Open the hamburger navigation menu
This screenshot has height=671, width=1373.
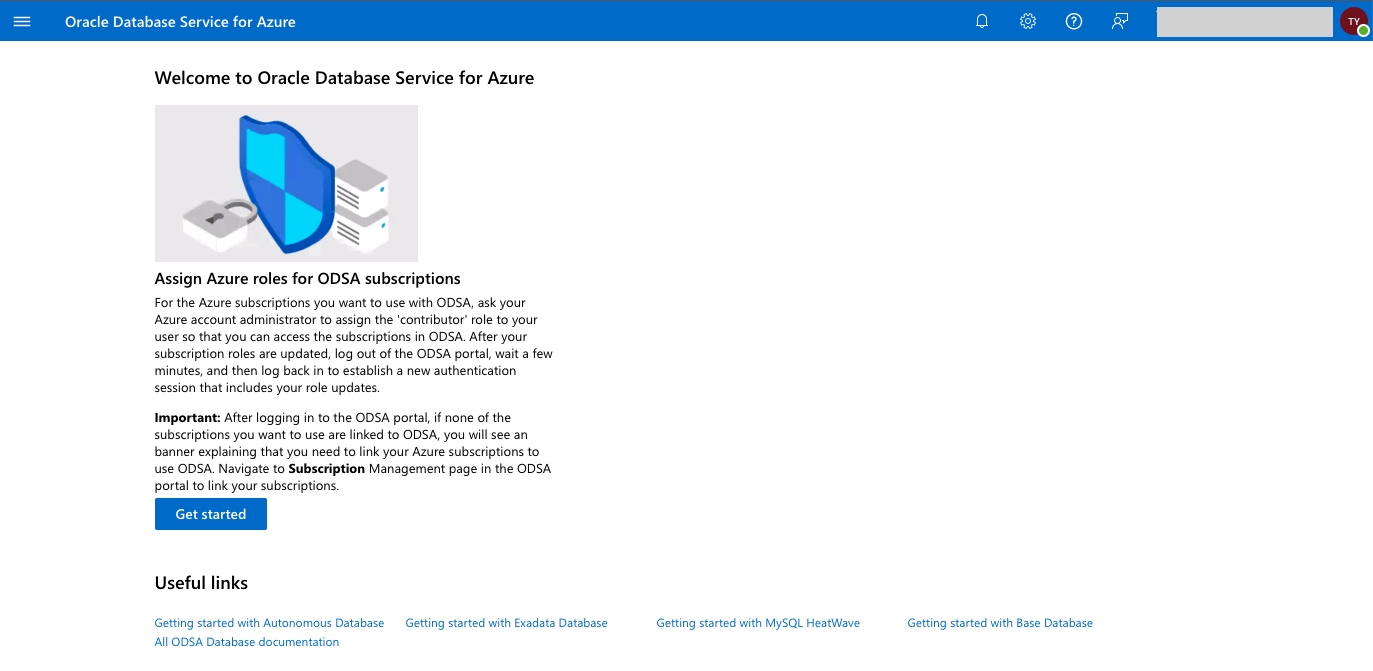click(x=22, y=21)
